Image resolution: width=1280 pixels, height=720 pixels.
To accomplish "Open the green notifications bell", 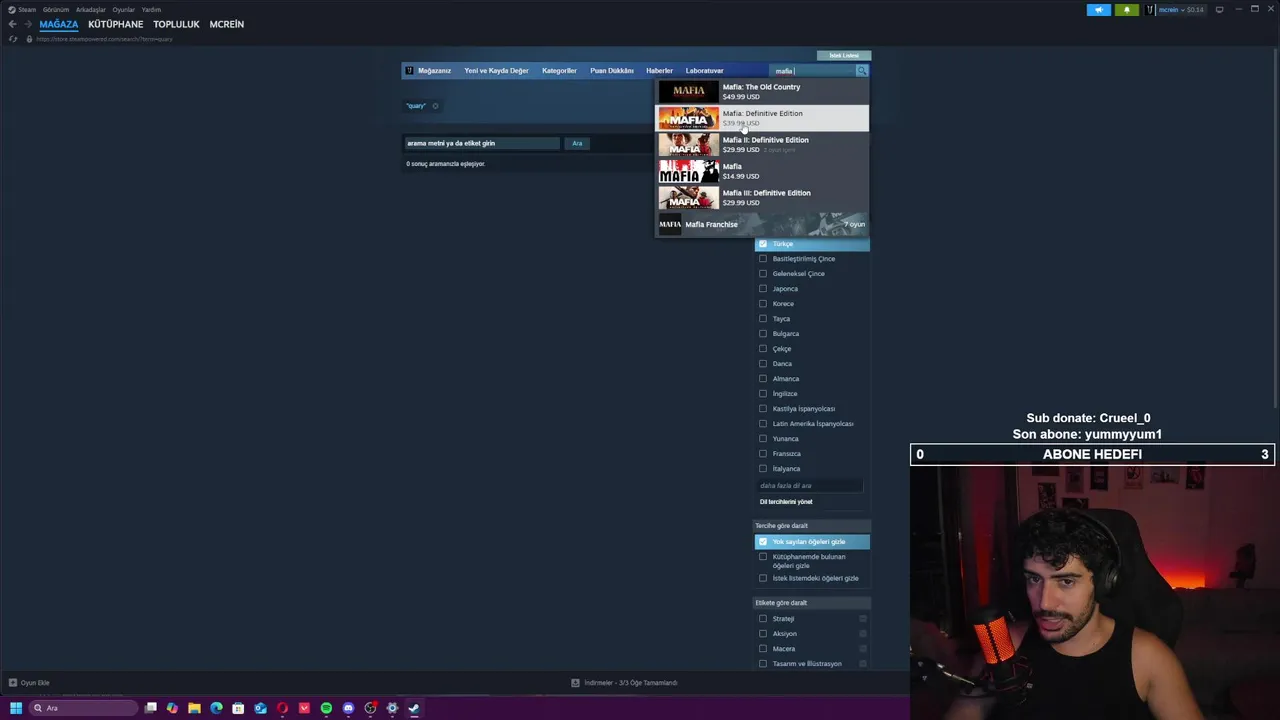I will (x=1127, y=10).
